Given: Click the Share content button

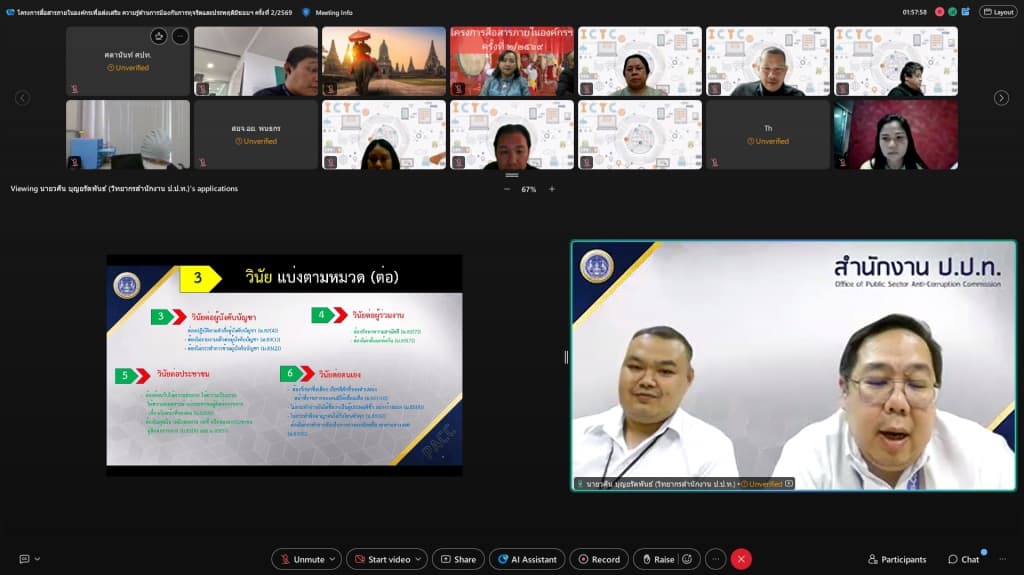Looking at the screenshot, I should pos(458,559).
